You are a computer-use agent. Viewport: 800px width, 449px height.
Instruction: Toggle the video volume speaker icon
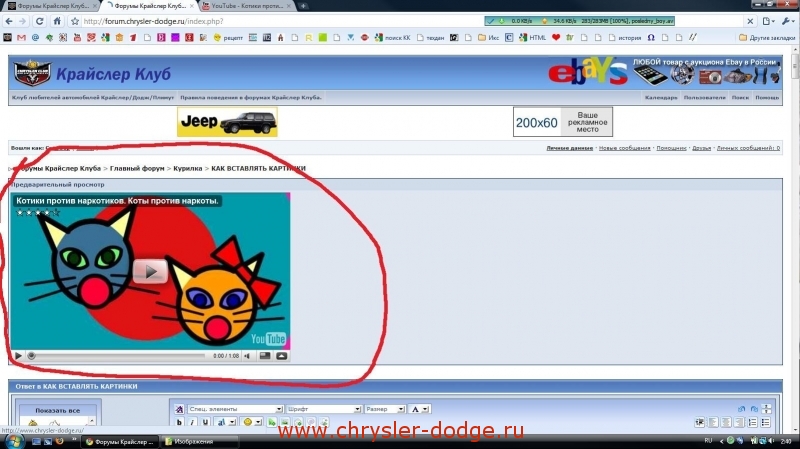(x=247, y=356)
